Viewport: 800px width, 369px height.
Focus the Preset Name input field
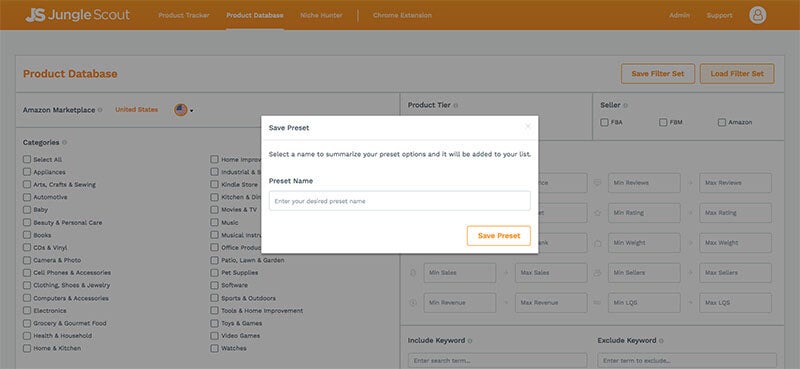coord(399,201)
